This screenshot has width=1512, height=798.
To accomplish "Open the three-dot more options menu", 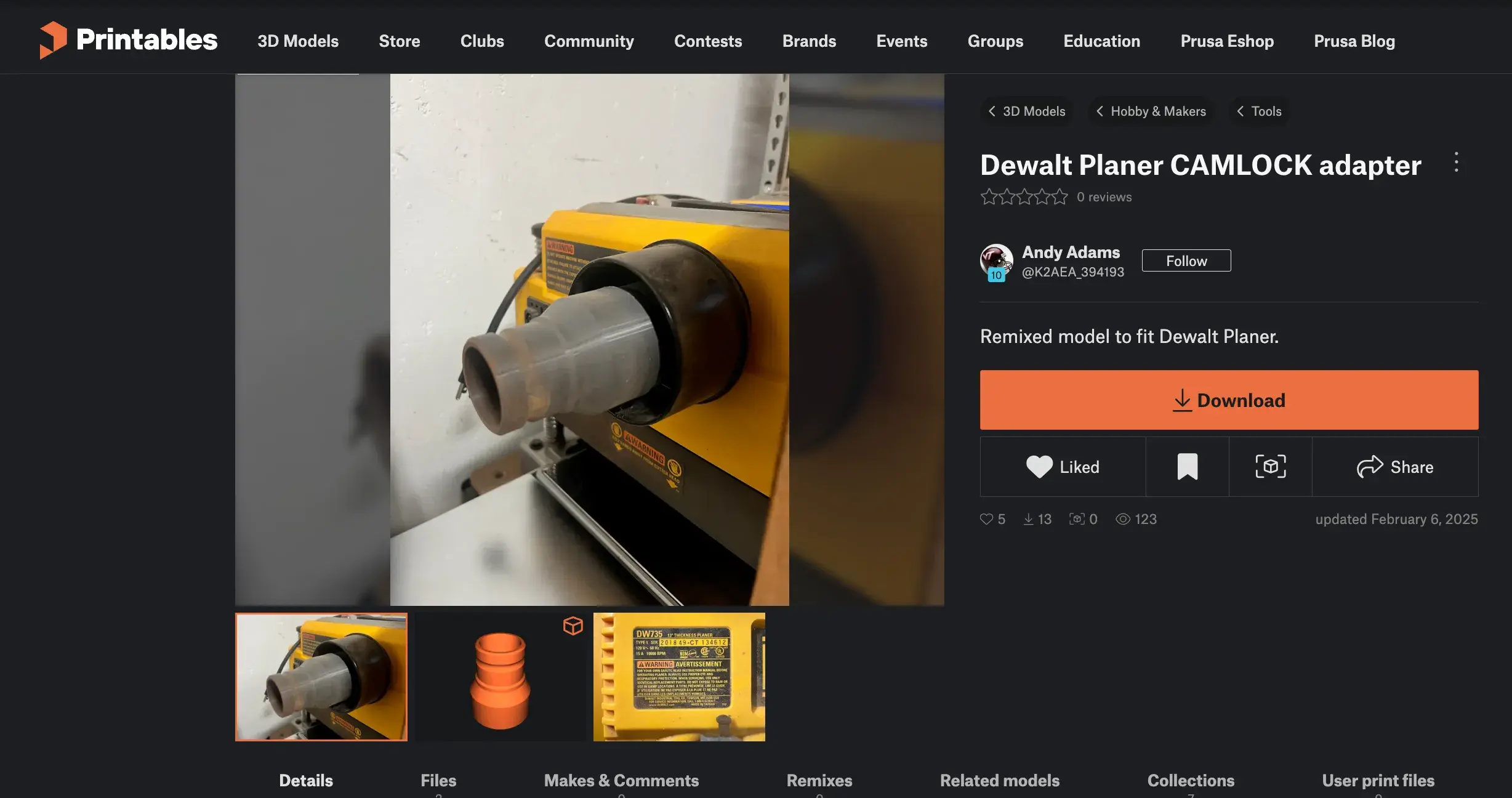I will 1456,163.
